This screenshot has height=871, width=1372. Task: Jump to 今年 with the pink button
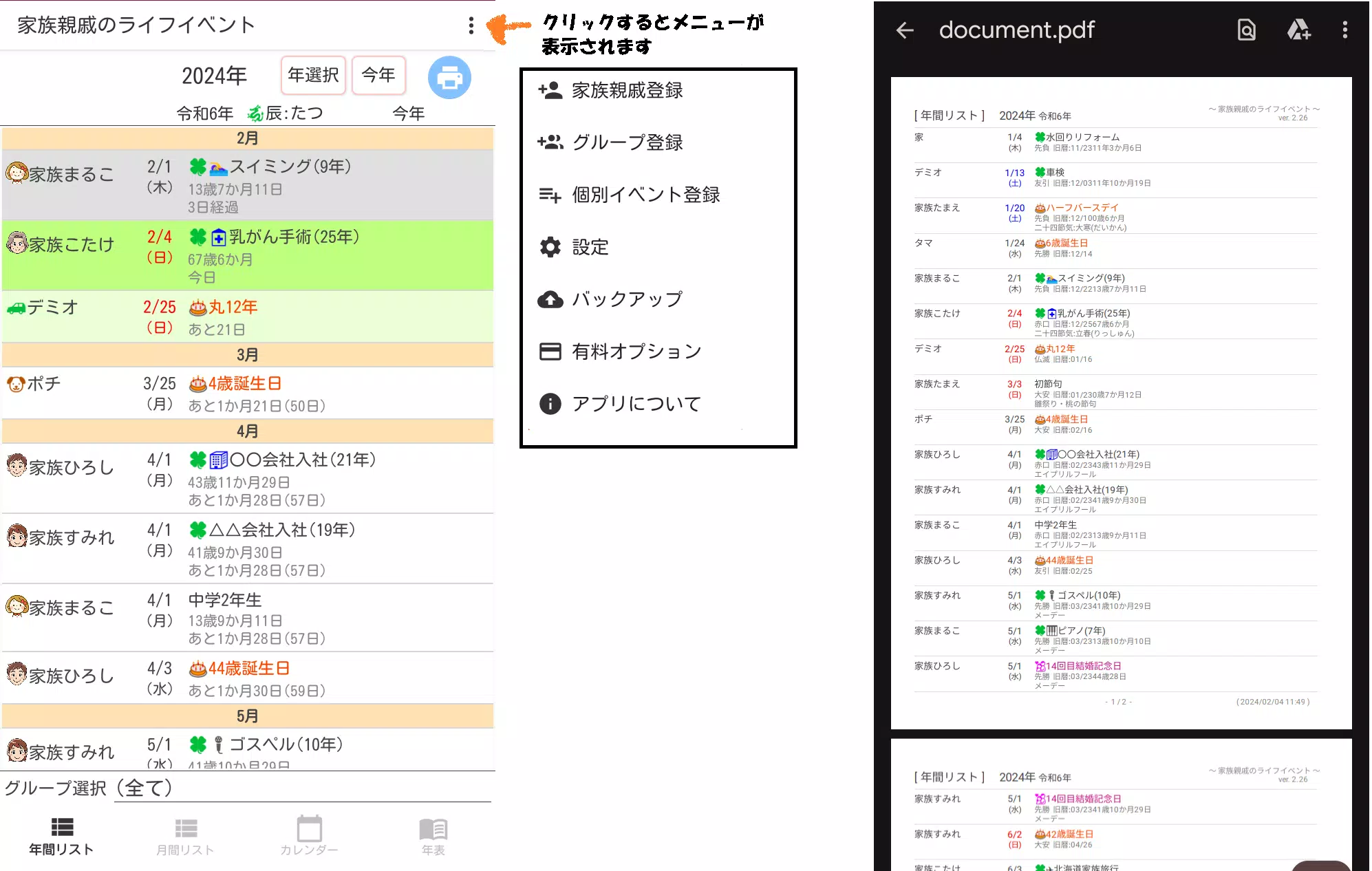click(378, 75)
